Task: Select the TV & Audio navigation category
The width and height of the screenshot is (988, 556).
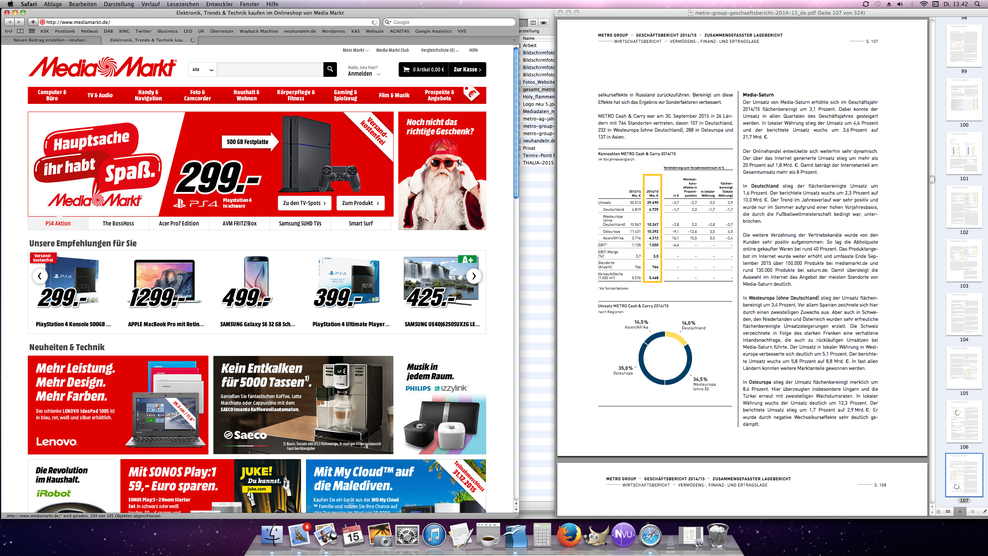Action: coord(100,95)
